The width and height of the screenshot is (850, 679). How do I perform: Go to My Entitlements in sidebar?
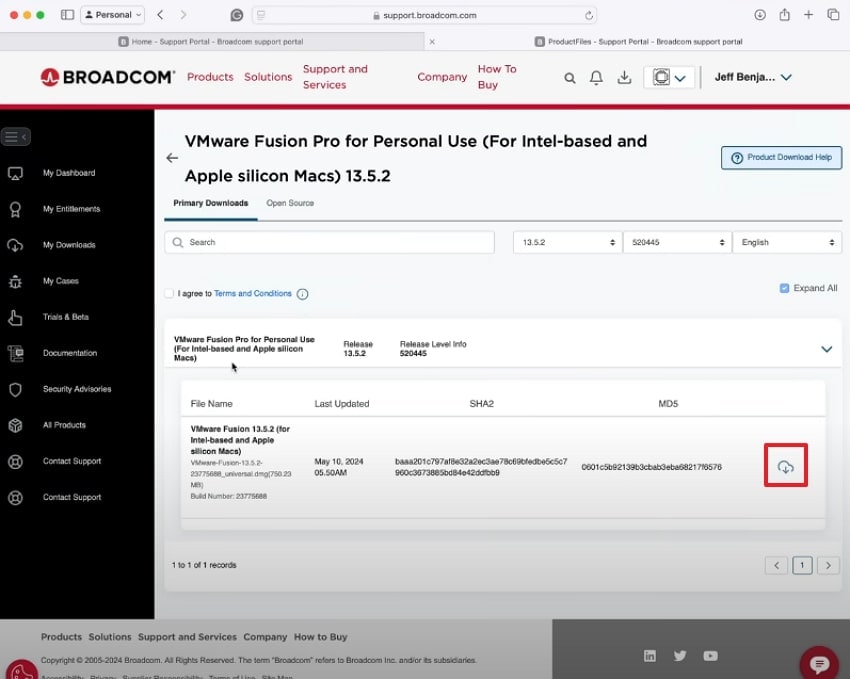click(72, 209)
